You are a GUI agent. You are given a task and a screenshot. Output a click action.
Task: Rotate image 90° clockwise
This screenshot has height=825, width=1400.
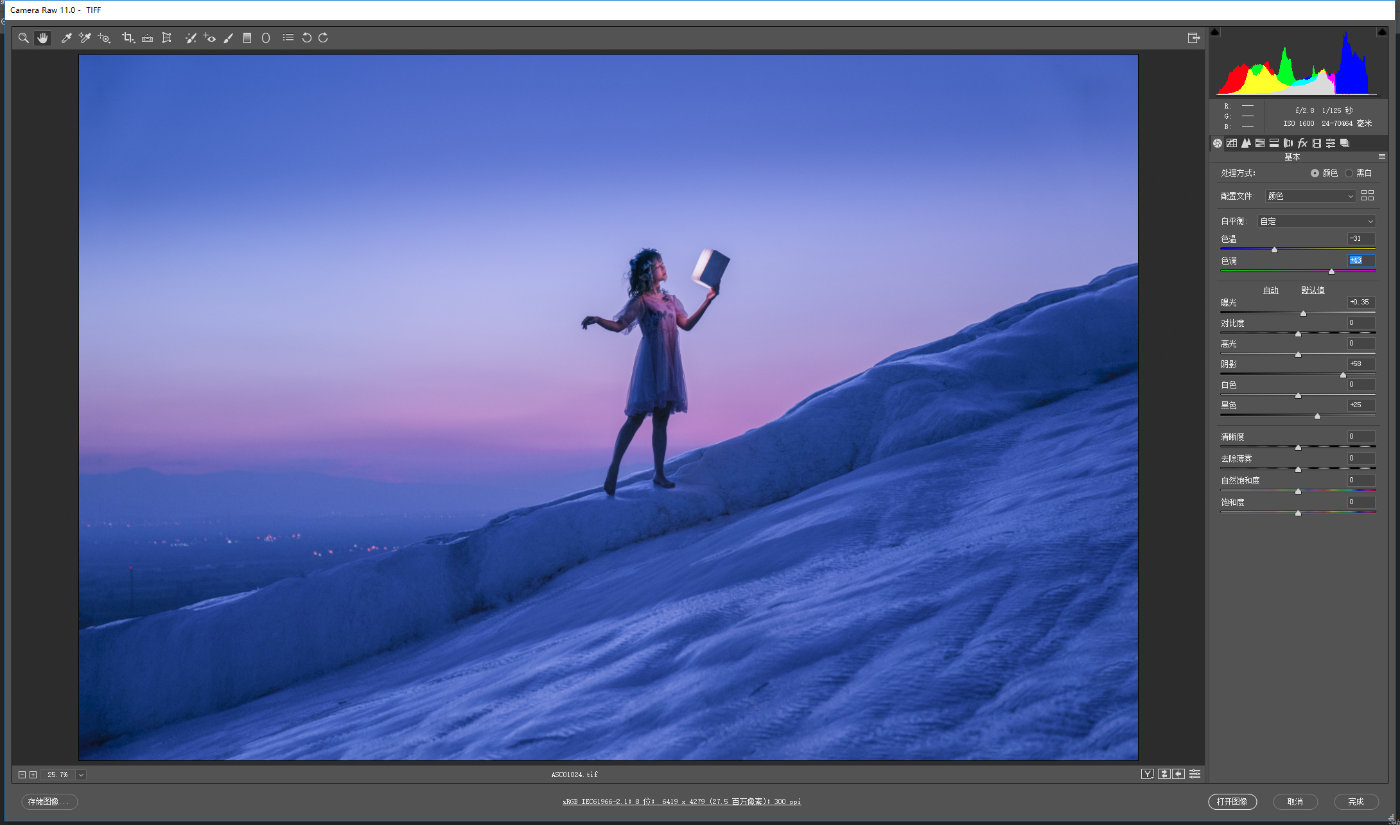[x=323, y=38]
